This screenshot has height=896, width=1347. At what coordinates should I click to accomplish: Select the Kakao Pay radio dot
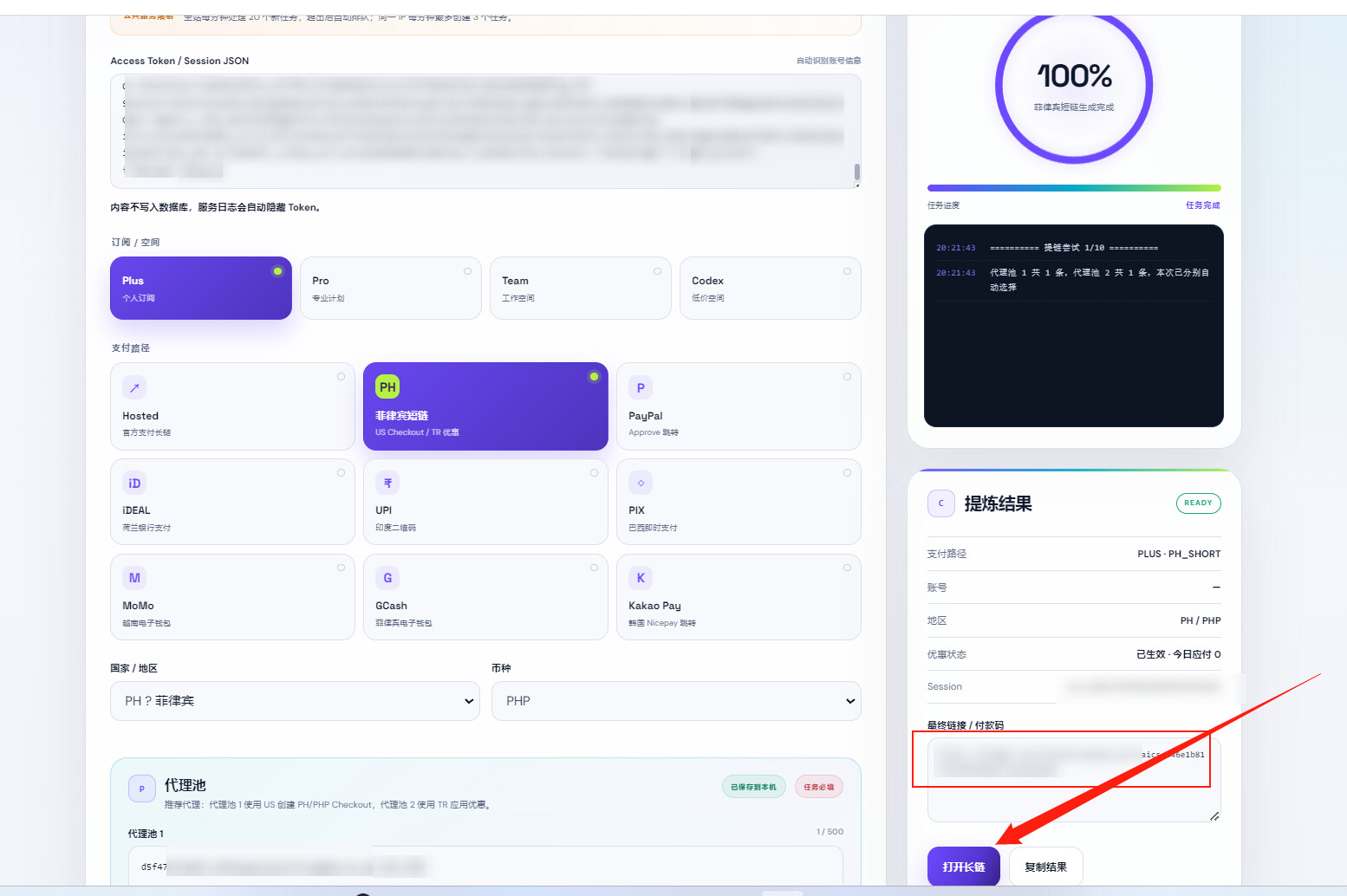coord(847,568)
